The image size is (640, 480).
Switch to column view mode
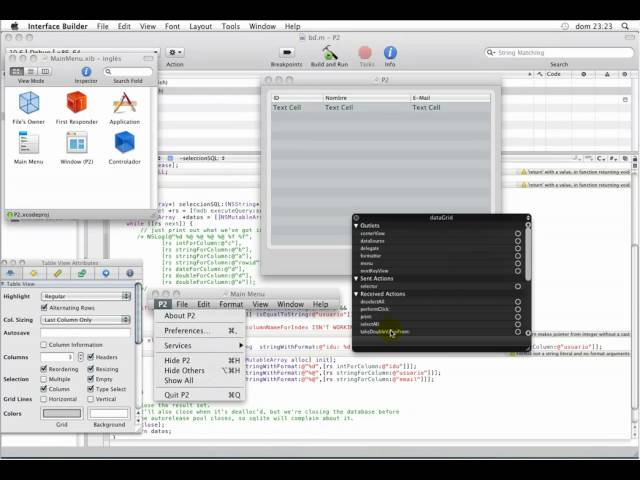click(x=45, y=71)
